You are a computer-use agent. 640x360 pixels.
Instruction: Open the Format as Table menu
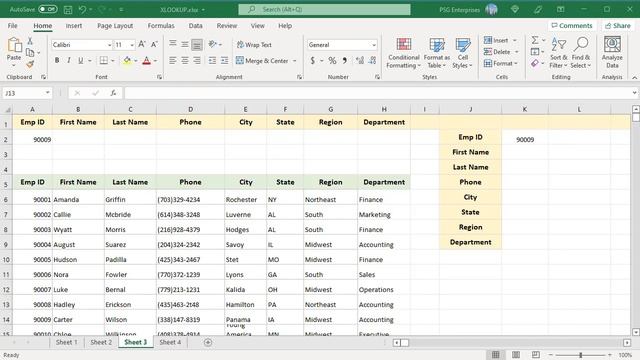pos(436,53)
